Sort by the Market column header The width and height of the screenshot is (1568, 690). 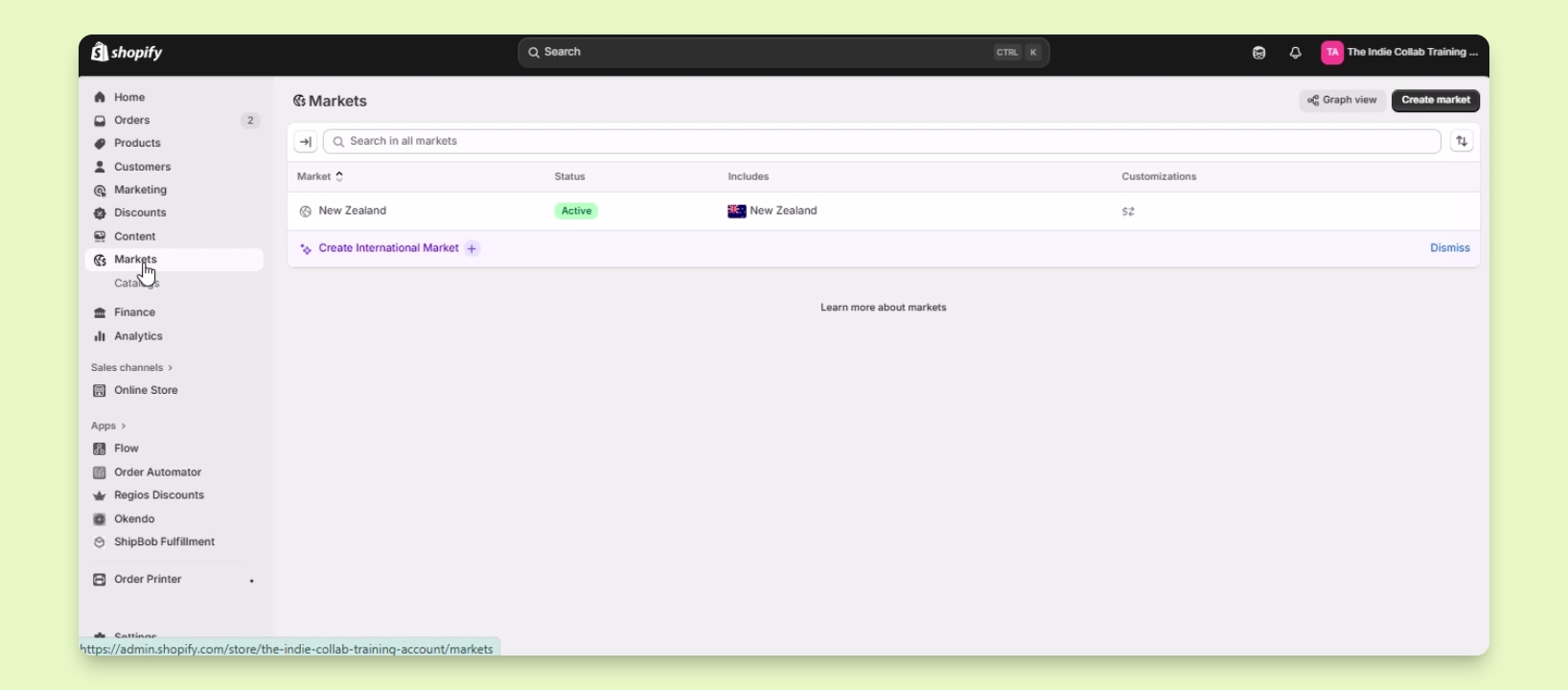320,177
